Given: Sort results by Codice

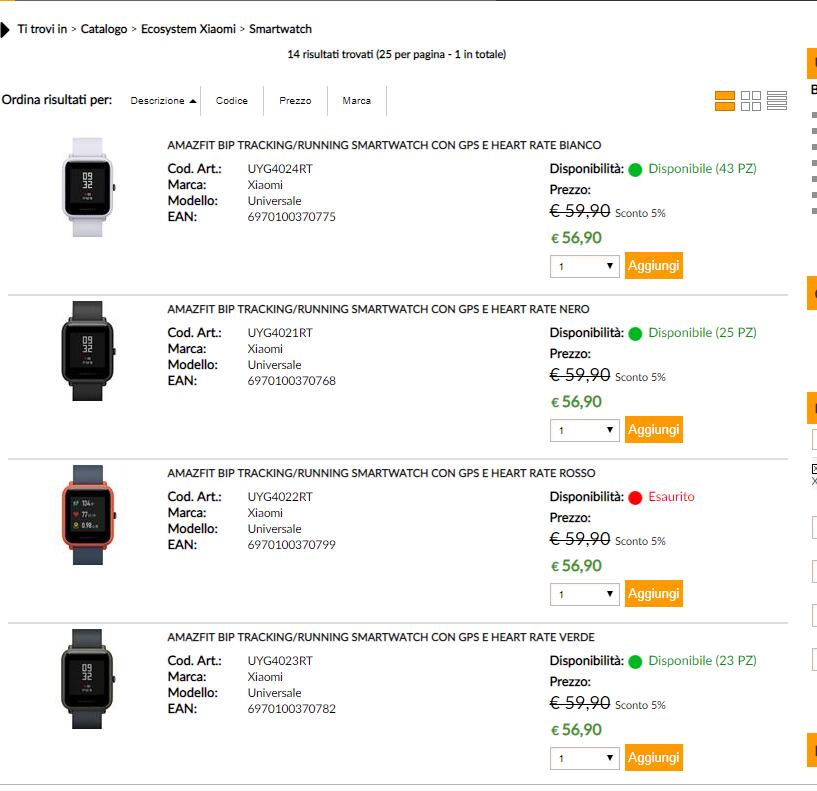Looking at the screenshot, I should [232, 101].
